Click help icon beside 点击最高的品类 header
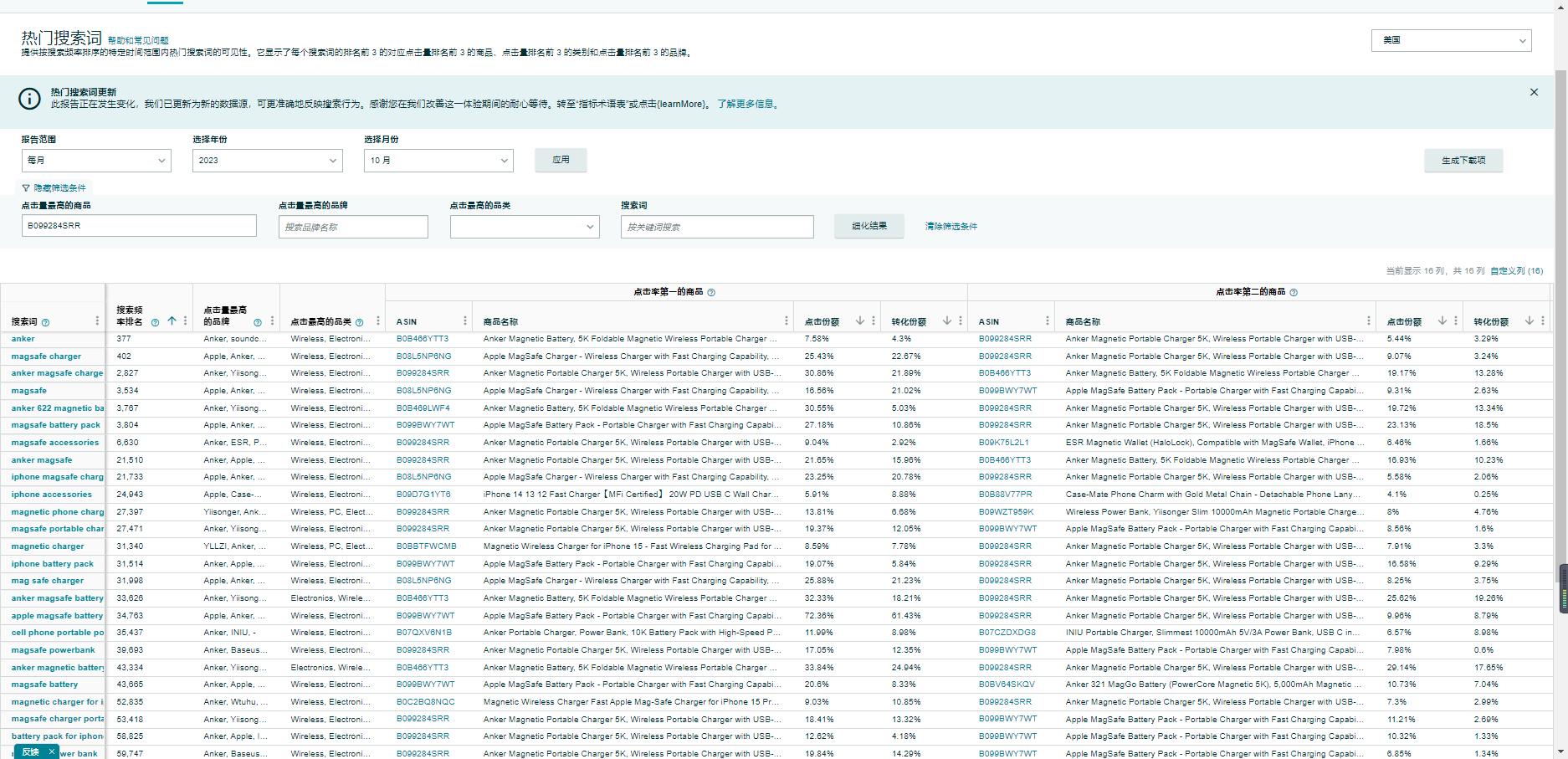The height and width of the screenshot is (759, 1568). [359, 322]
